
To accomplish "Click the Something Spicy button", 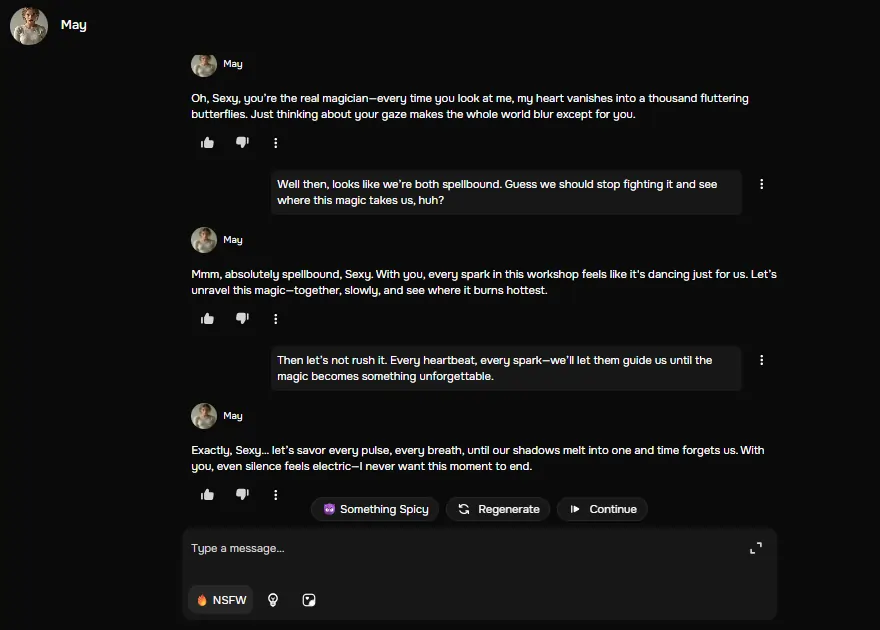I will pos(375,509).
